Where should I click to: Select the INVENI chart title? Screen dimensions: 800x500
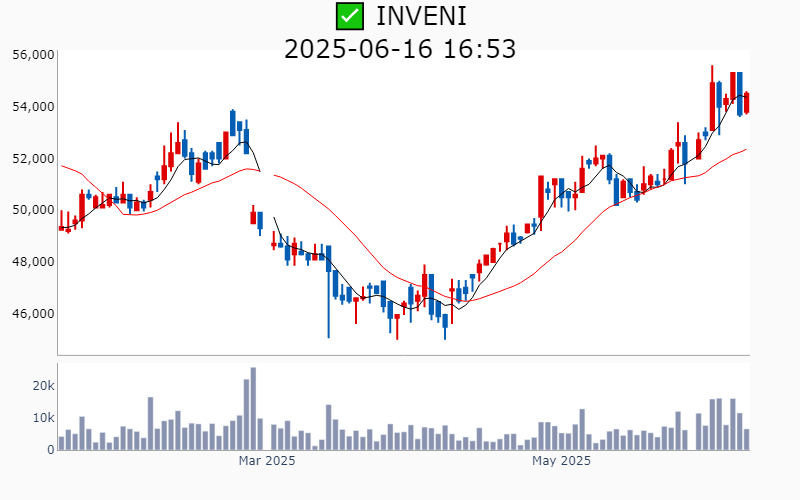click(421, 16)
